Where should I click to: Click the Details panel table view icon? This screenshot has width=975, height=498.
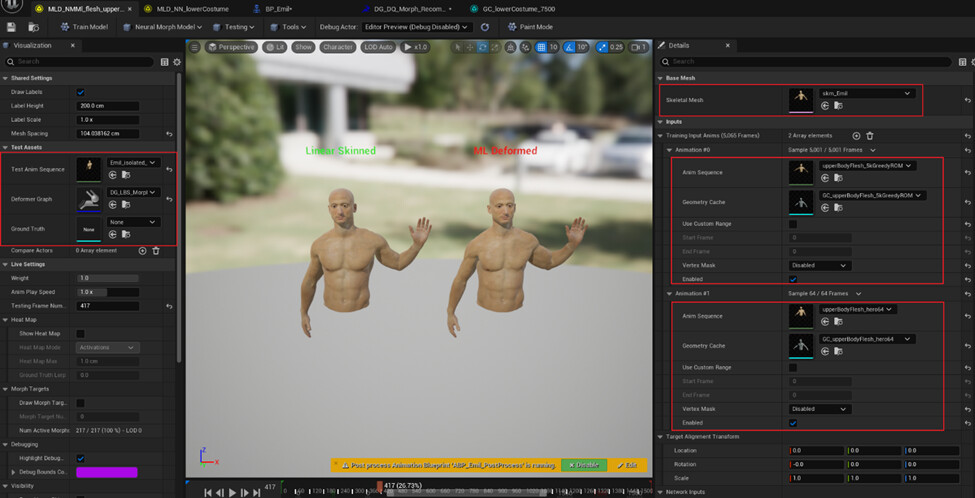click(x=963, y=62)
